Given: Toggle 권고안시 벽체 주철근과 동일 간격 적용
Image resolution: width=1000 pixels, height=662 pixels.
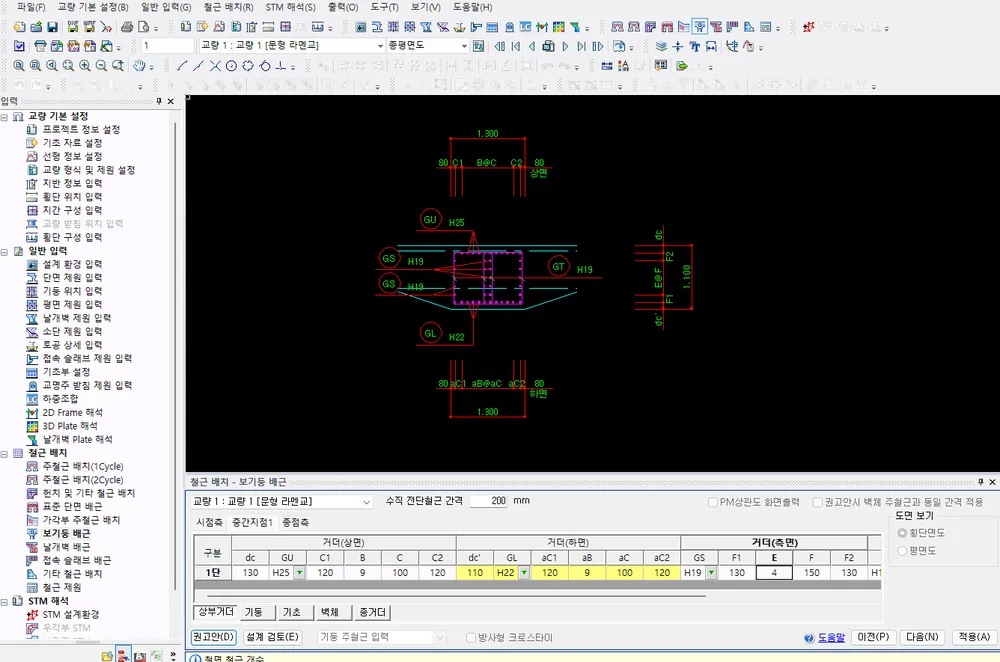Looking at the screenshot, I should [818, 503].
